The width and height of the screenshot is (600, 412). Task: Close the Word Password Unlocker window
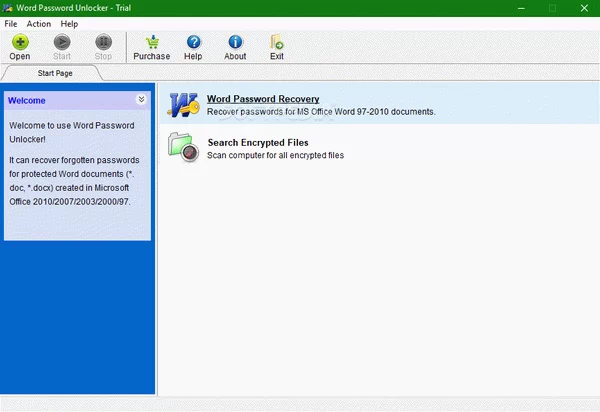point(584,8)
